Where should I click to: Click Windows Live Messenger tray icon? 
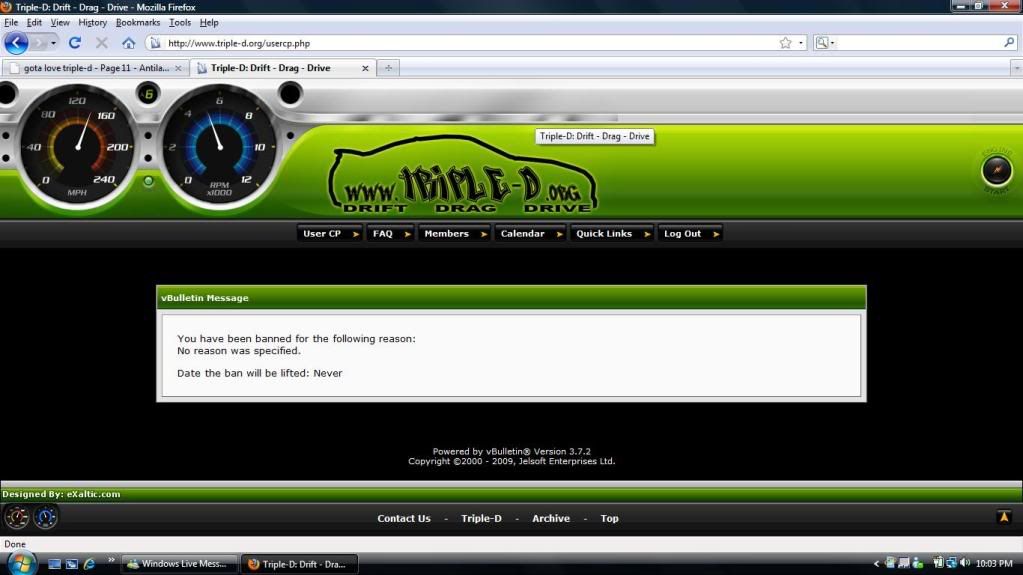tap(918, 563)
